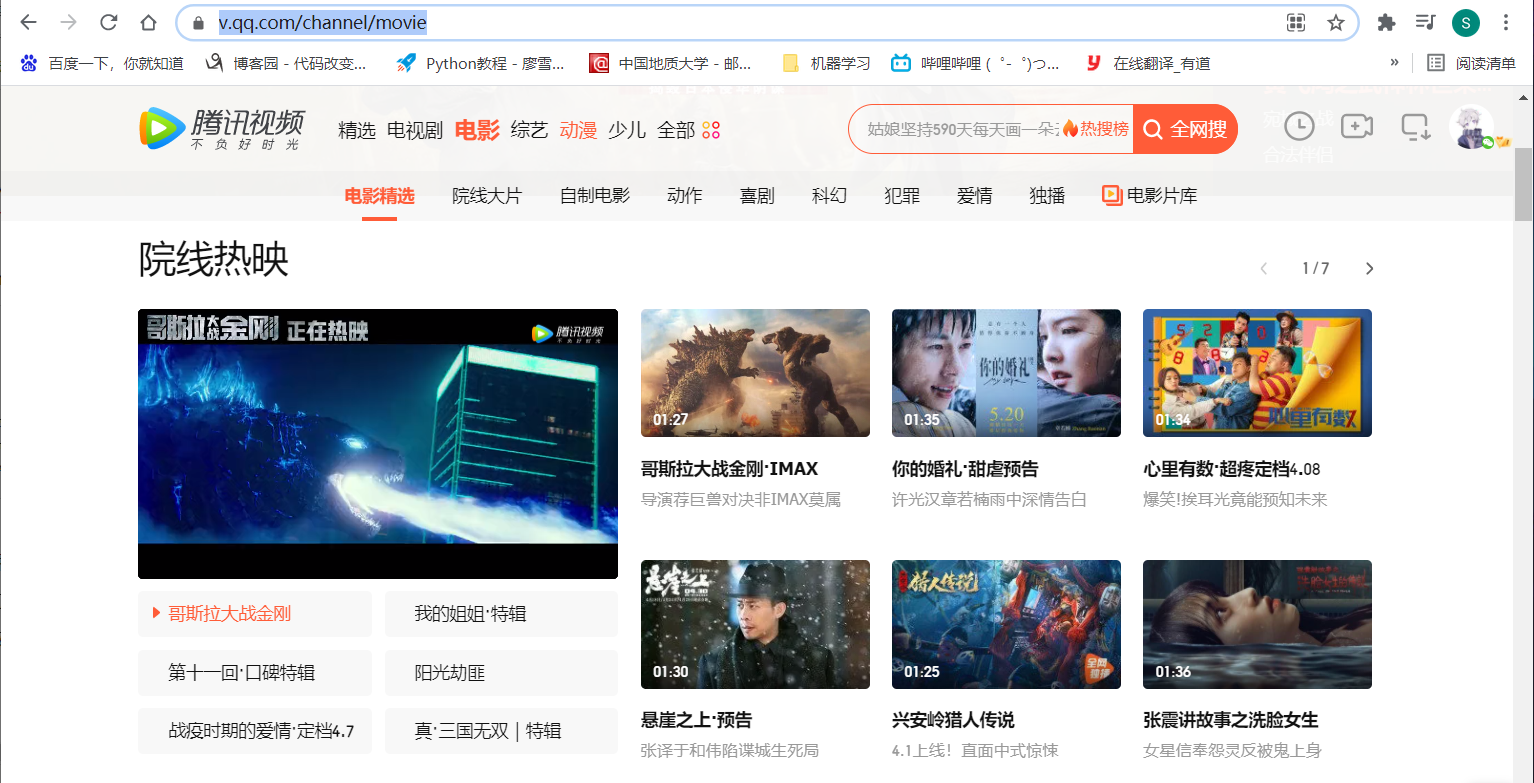Open 机器学习 bookmark folder
Image resolution: width=1534 pixels, height=783 pixels.
[x=826, y=63]
